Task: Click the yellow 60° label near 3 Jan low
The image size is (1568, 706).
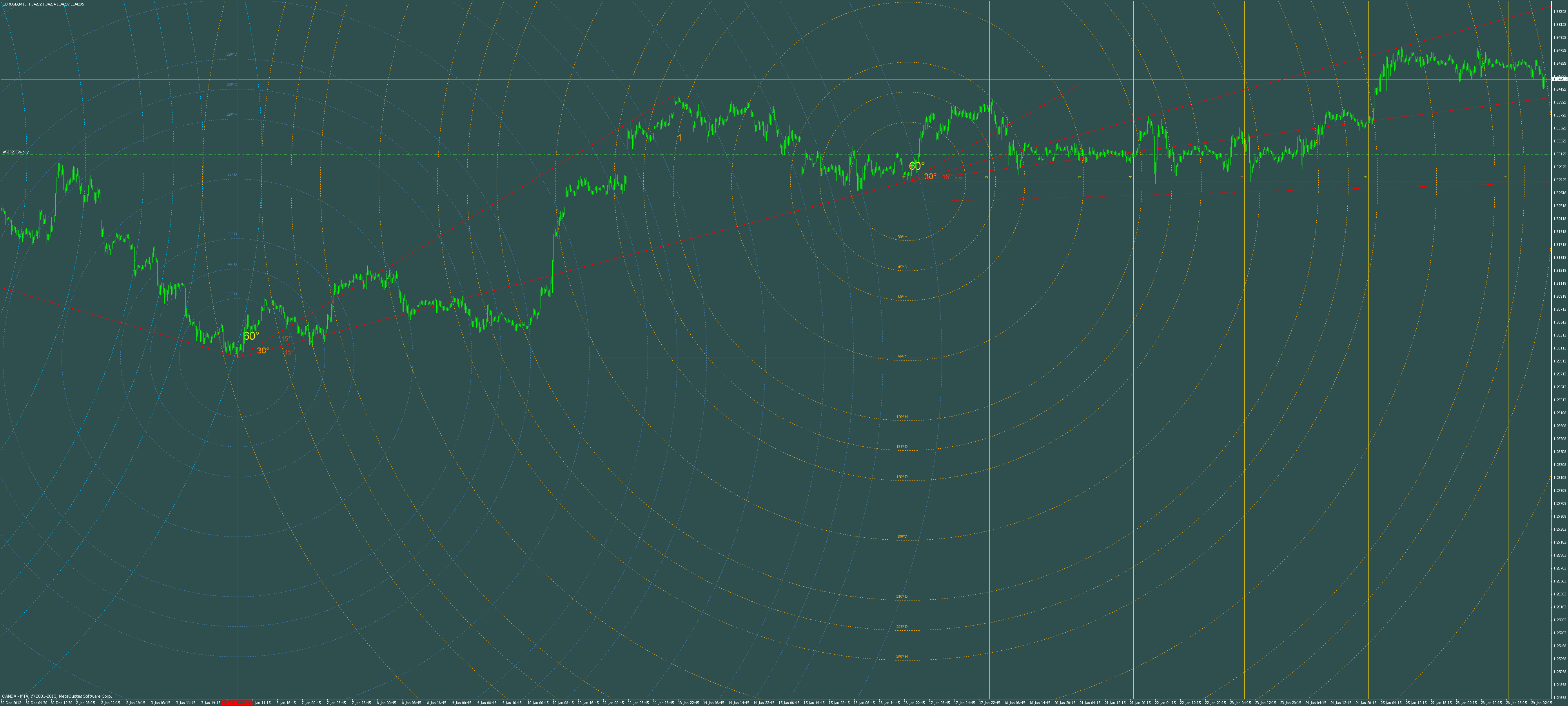Action: point(251,336)
